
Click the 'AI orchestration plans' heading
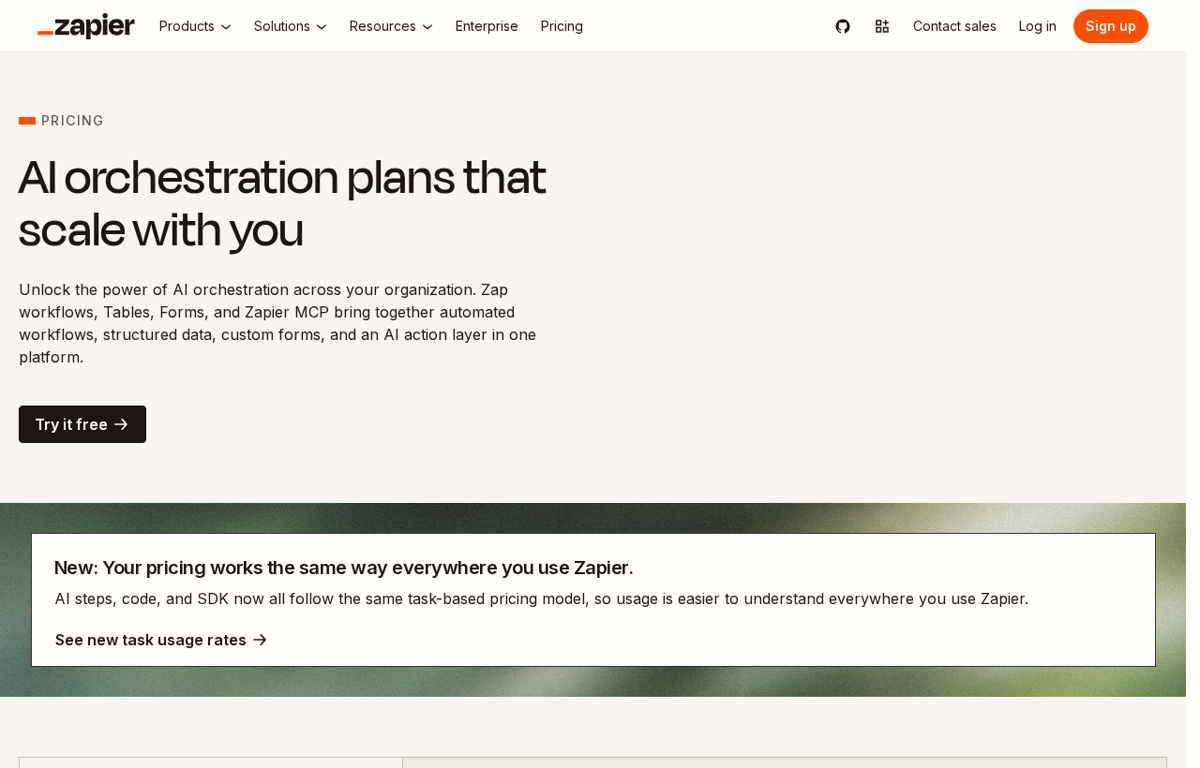coord(282,203)
